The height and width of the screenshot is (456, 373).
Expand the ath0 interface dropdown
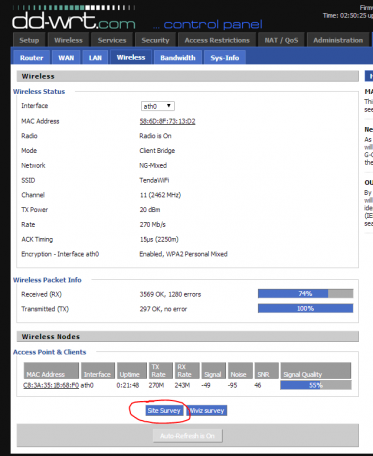(158, 106)
